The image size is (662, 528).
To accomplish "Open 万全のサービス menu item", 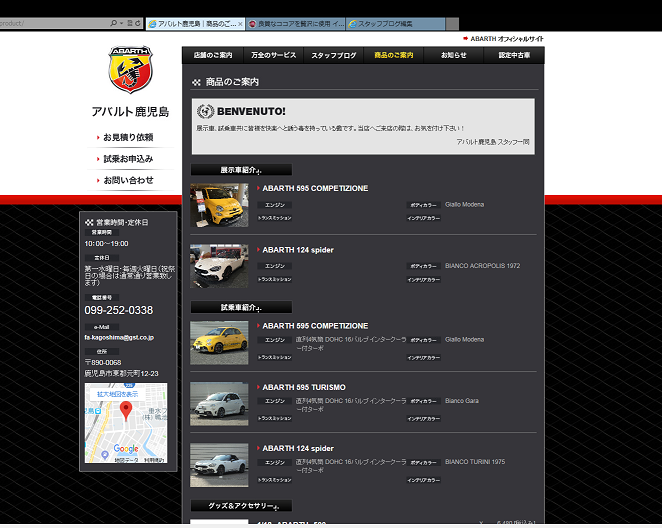I will pos(274,55).
